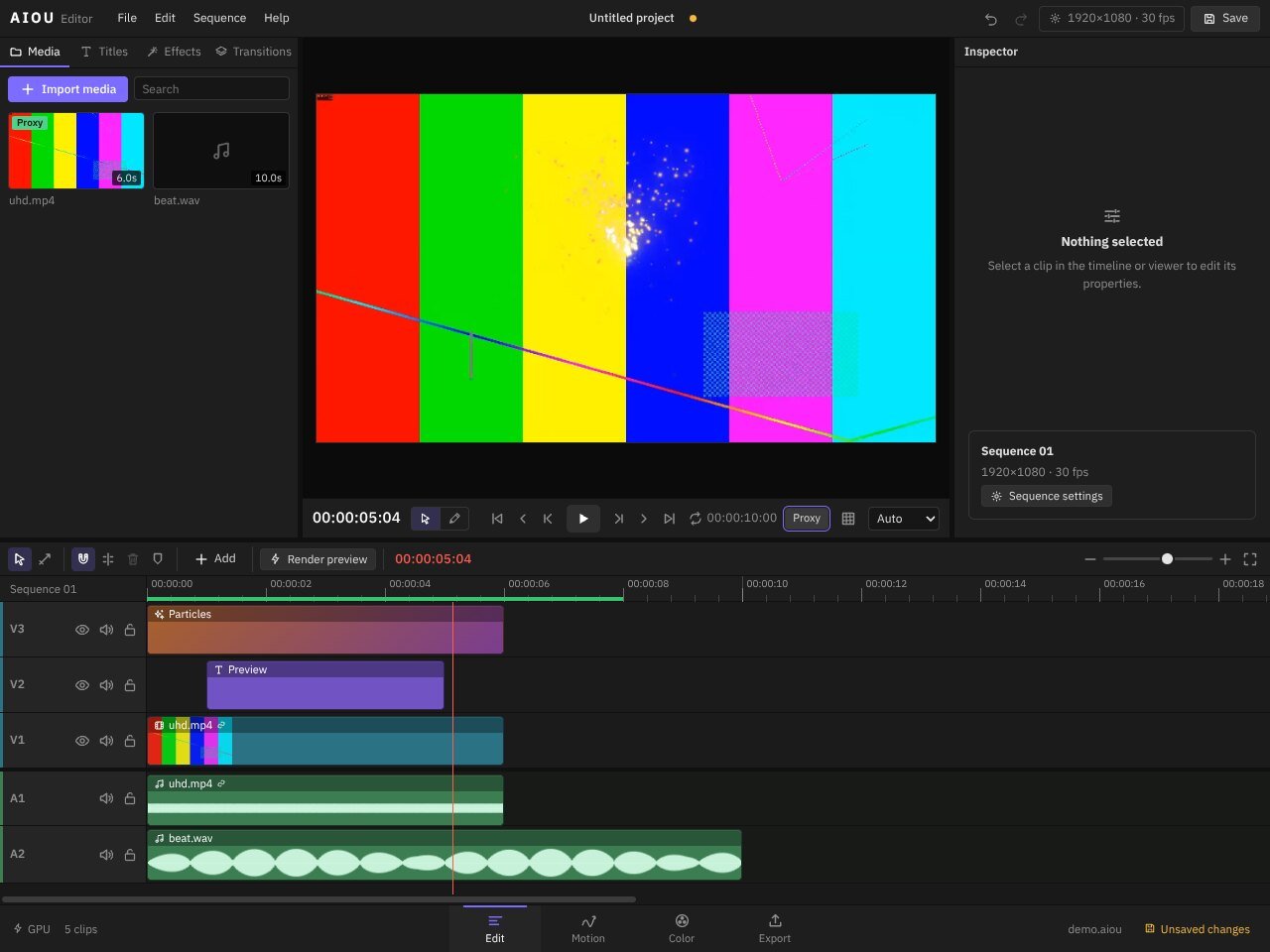
Task: Choose the viewer pointer tool
Action: (x=425, y=519)
